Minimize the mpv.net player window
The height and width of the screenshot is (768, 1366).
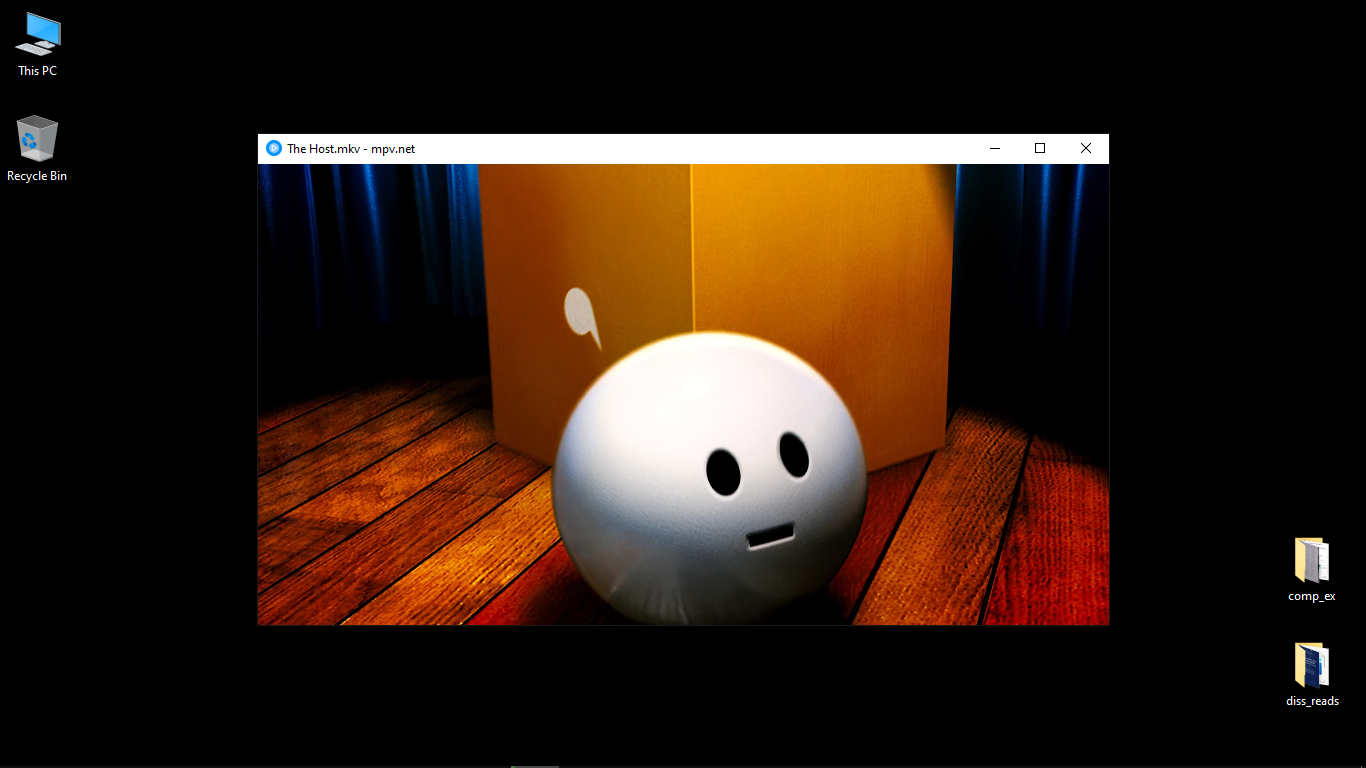(x=994, y=147)
